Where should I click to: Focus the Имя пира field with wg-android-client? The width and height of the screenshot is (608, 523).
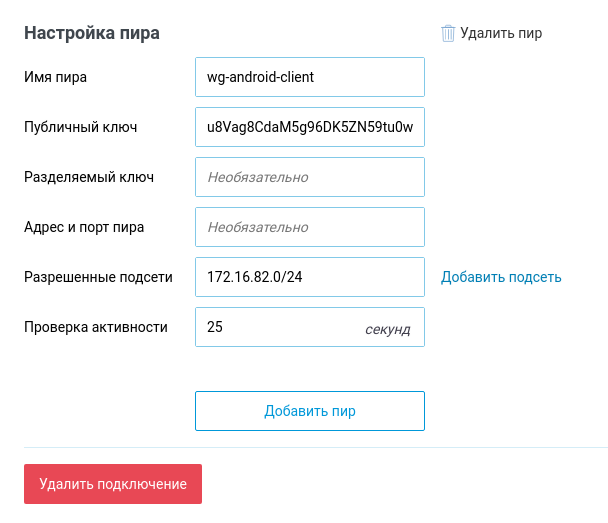pyautogui.click(x=310, y=77)
